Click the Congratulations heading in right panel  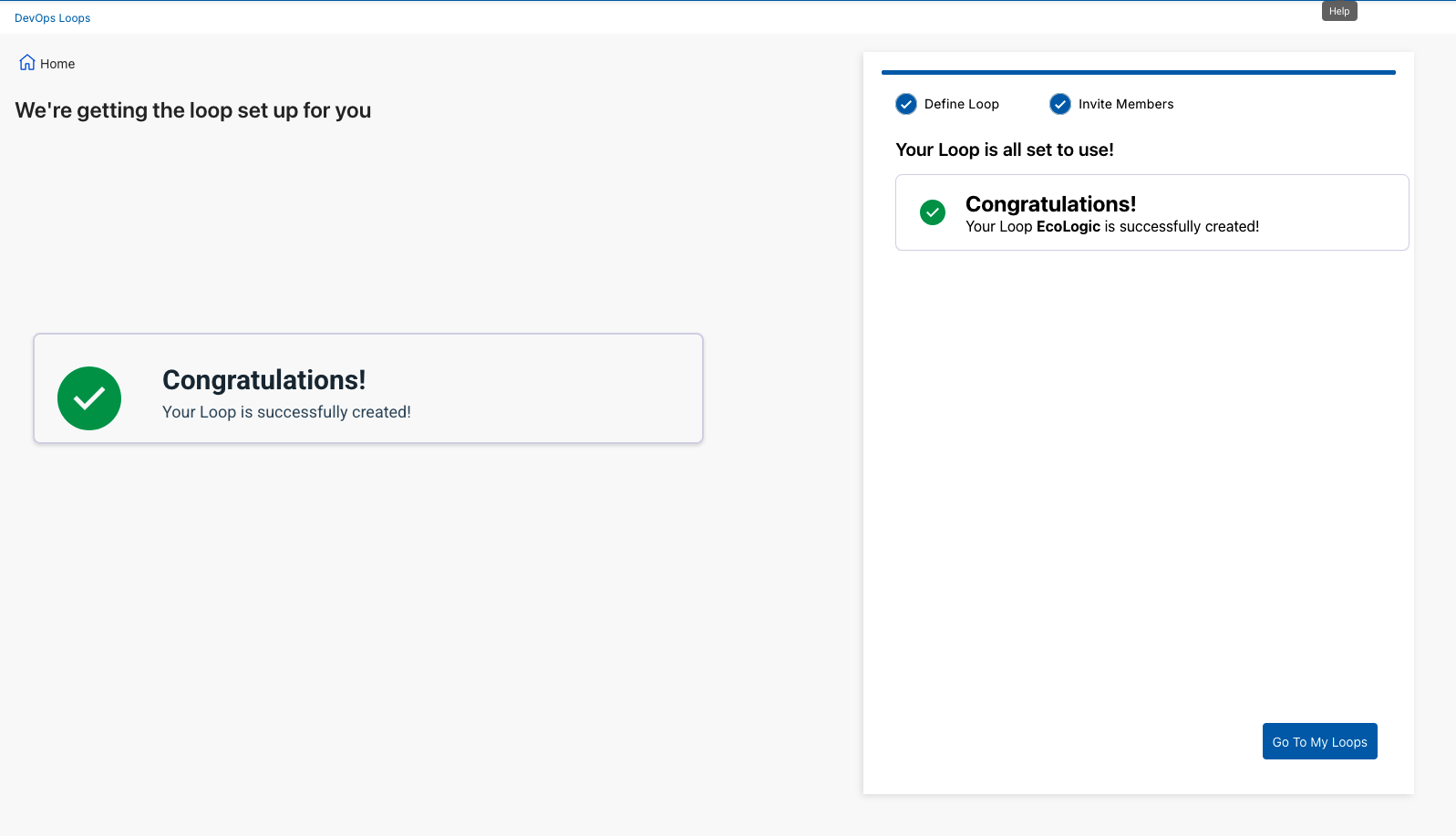pyautogui.click(x=1050, y=204)
